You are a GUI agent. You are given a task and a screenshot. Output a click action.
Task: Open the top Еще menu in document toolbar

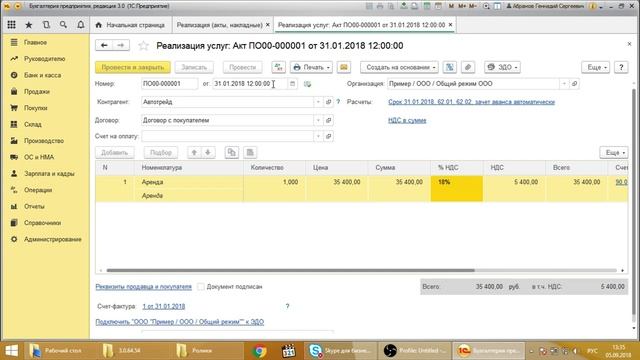(596, 67)
